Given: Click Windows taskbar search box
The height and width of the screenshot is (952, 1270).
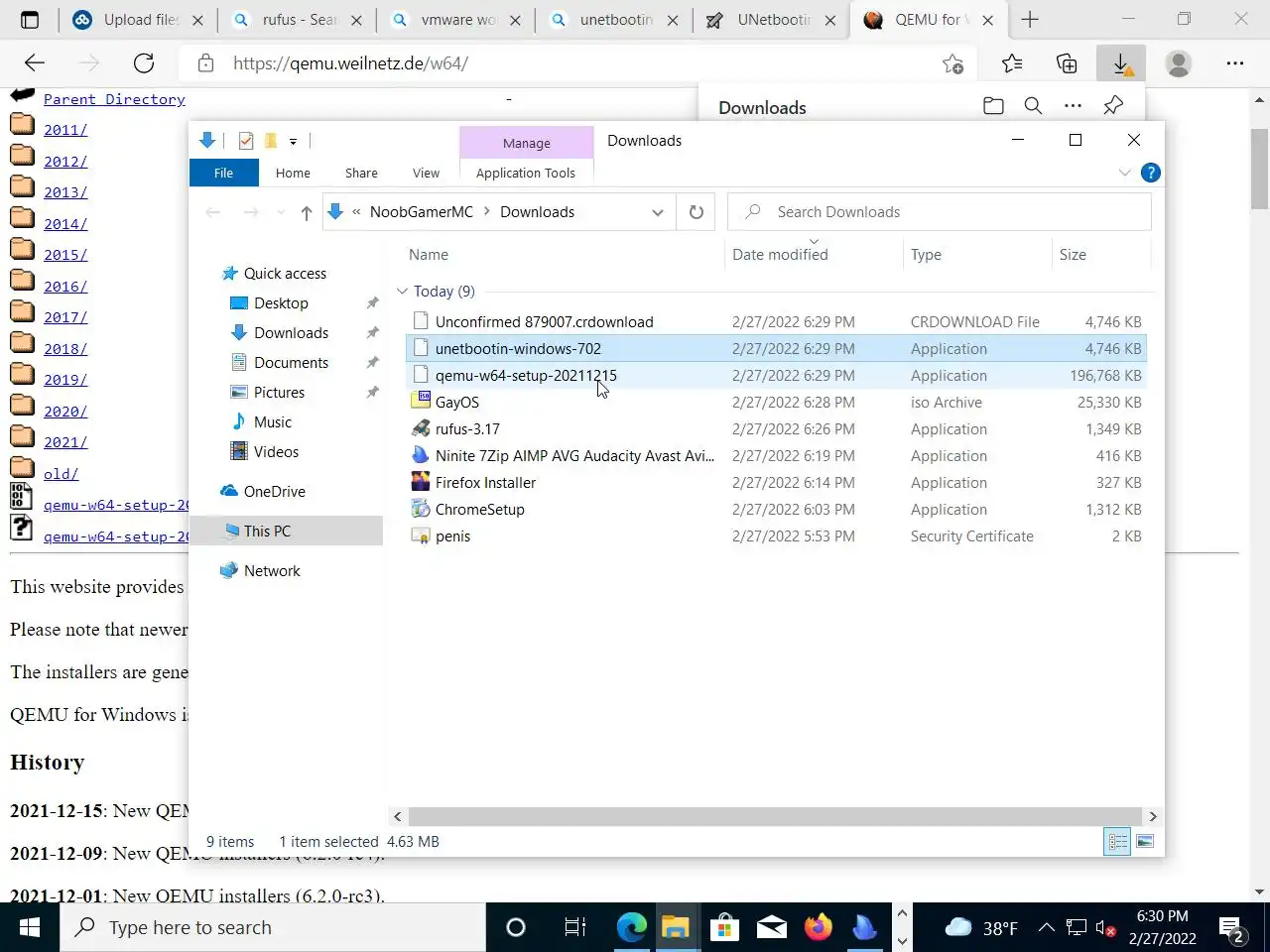Looking at the screenshot, I should click(273, 928).
